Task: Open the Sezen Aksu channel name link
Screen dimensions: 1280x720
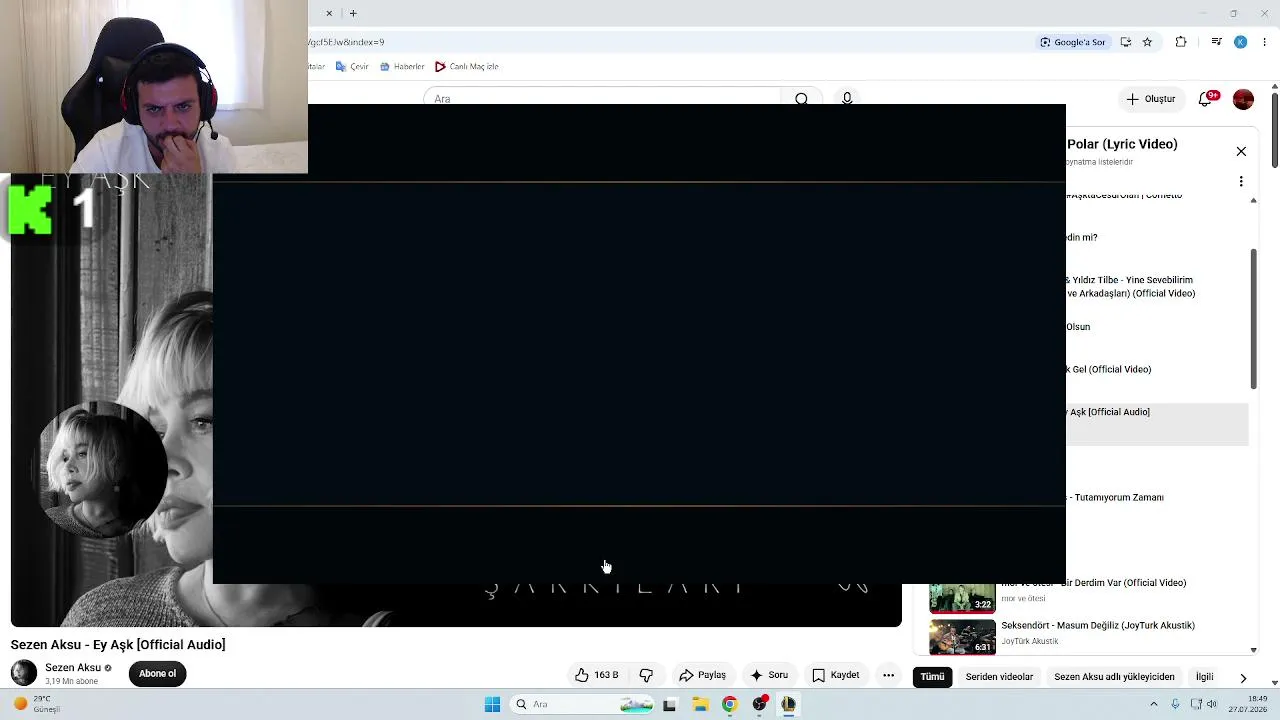Action: [x=73, y=668]
